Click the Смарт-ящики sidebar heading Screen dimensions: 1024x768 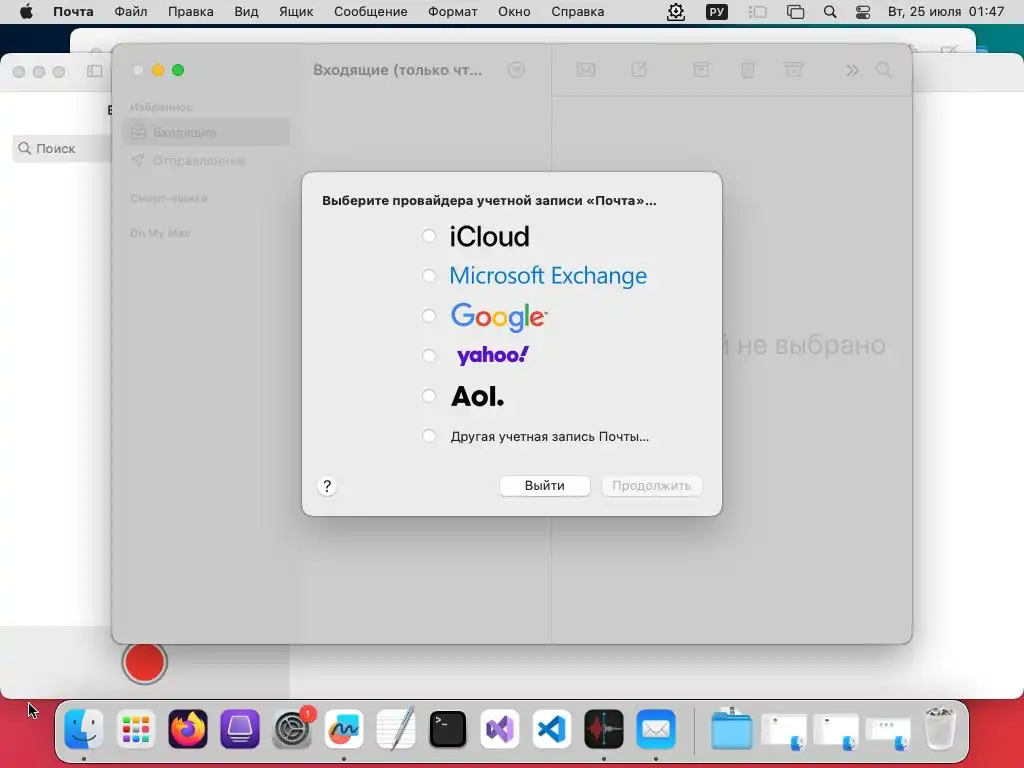coord(169,198)
